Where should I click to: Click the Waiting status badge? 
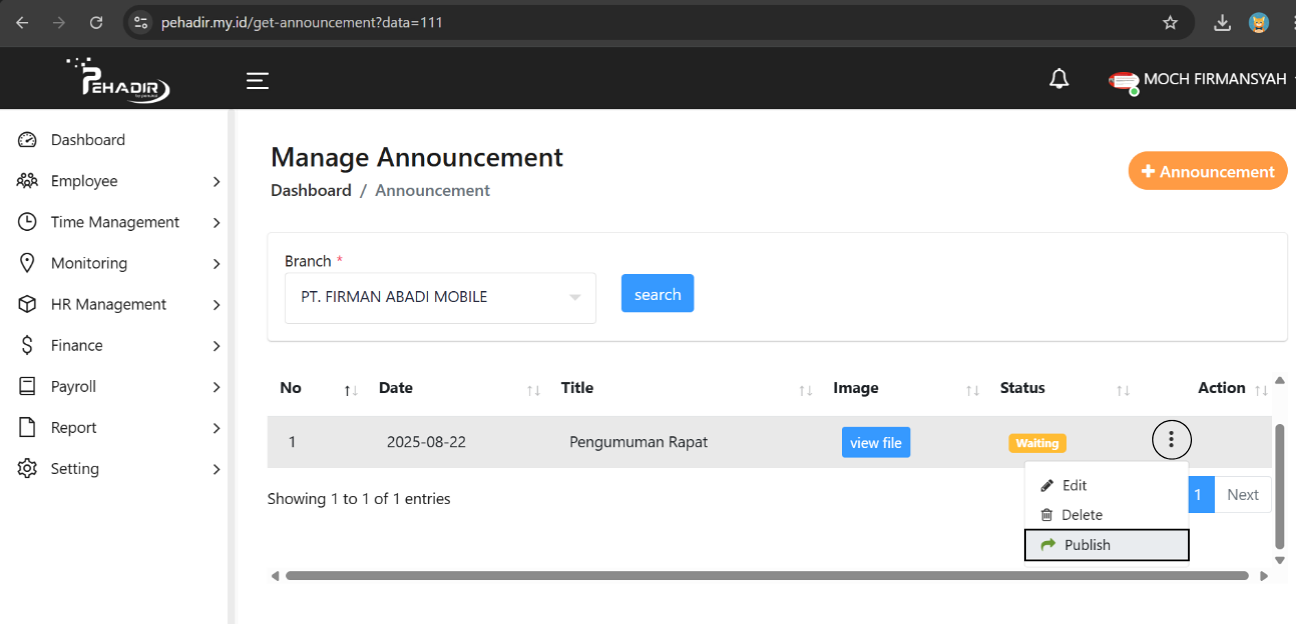coord(1037,442)
